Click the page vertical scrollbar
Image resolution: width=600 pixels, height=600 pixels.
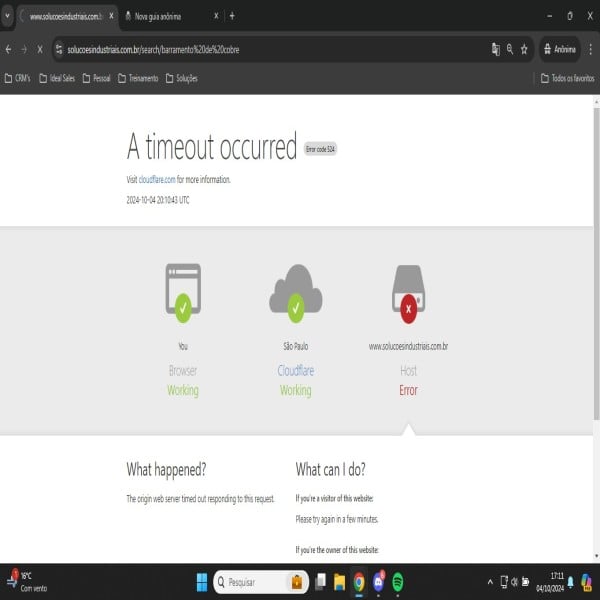tap(596, 263)
